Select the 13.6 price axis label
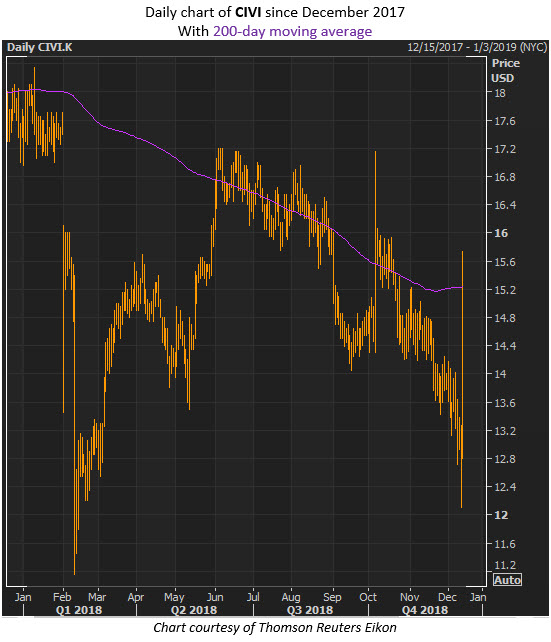The height and width of the screenshot is (642, 551). click(x=504, y=403)
